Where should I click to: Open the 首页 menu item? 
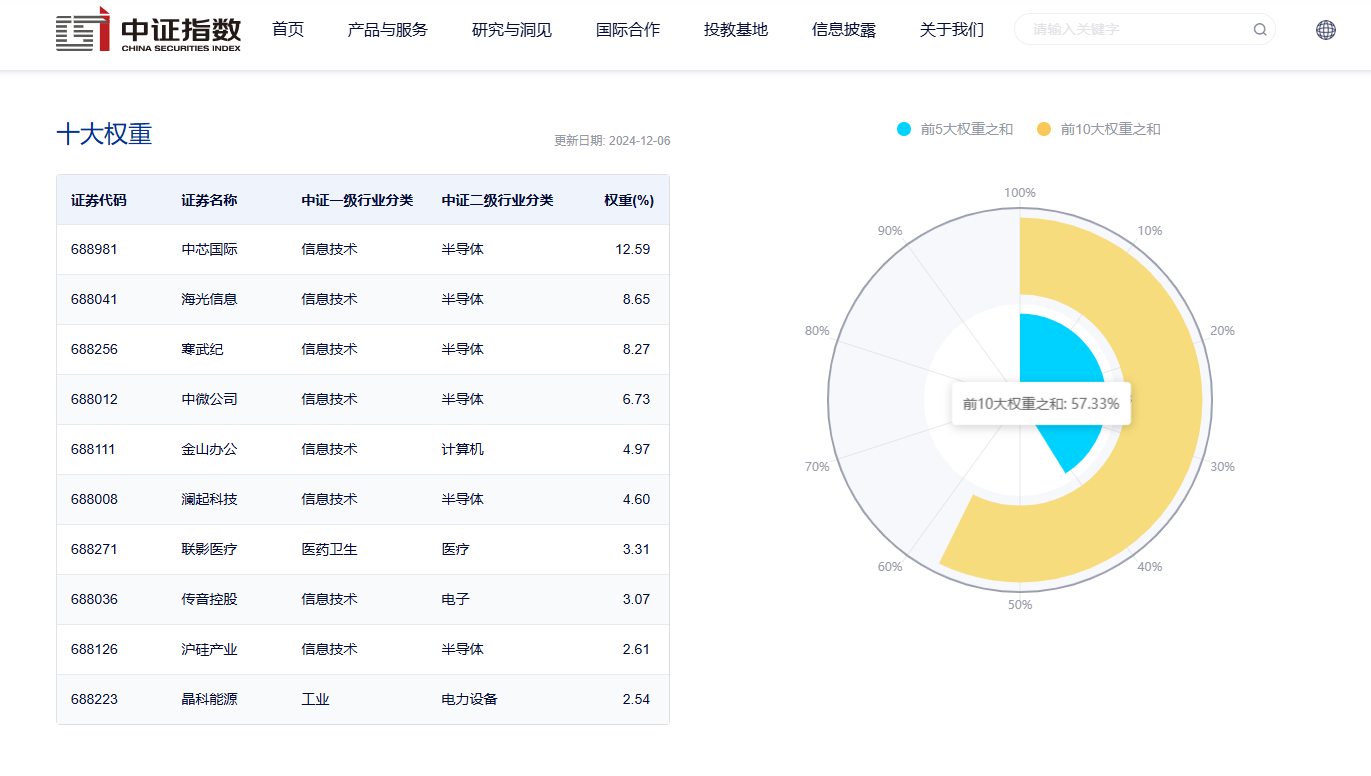288,30
